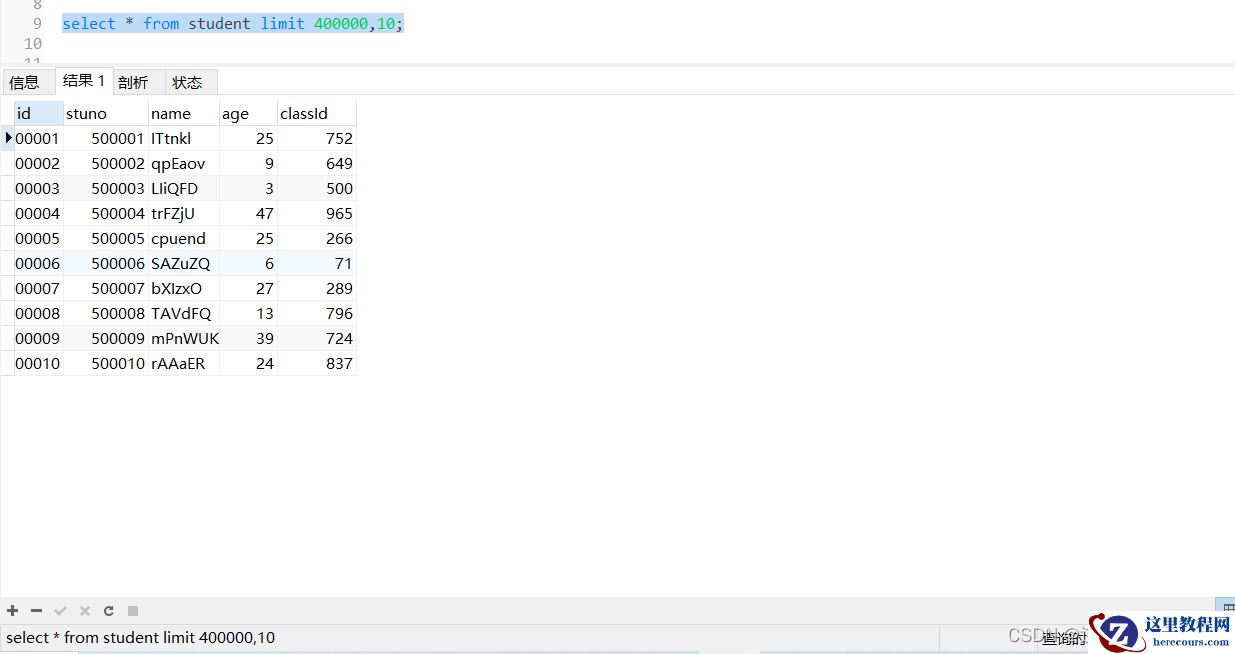Click stuno cell 500001
This screenshot has width=1235, height=654.
pyautogui.click(x=106, y=138)
